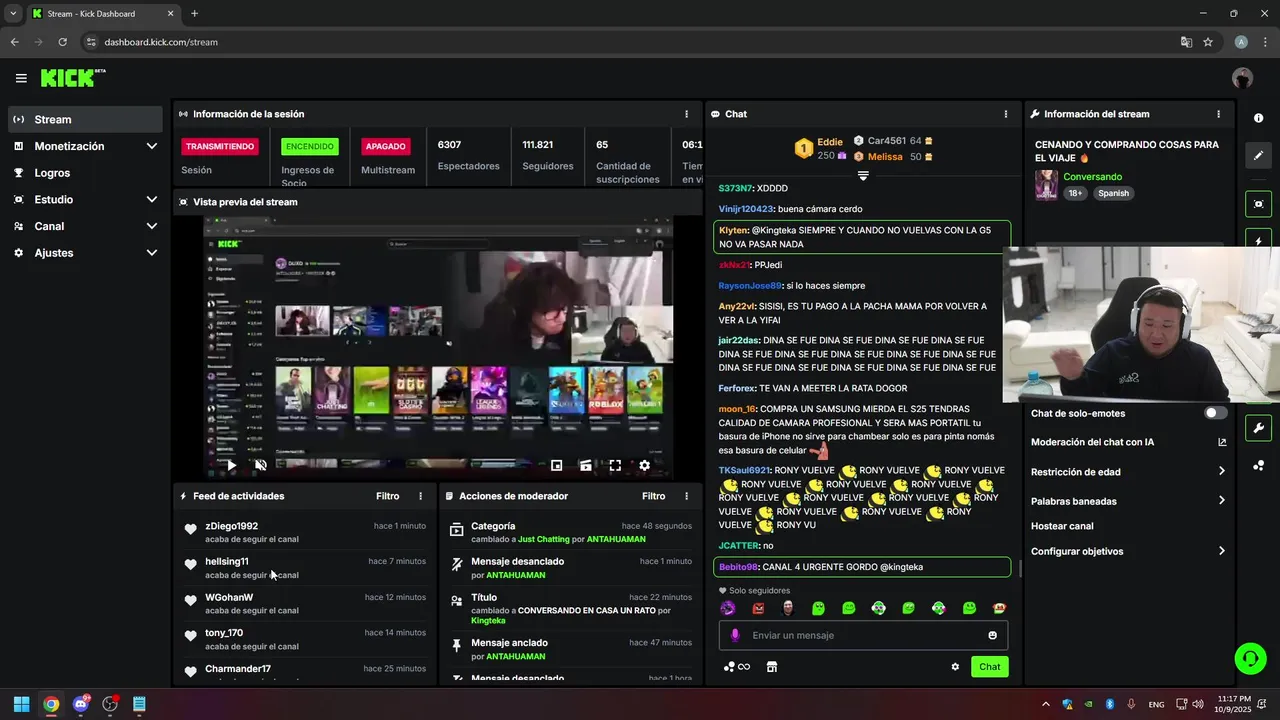Click the lightning bolt quick actions icon
This screenshot has width=1280, height=720.
tap(1258, 240)
